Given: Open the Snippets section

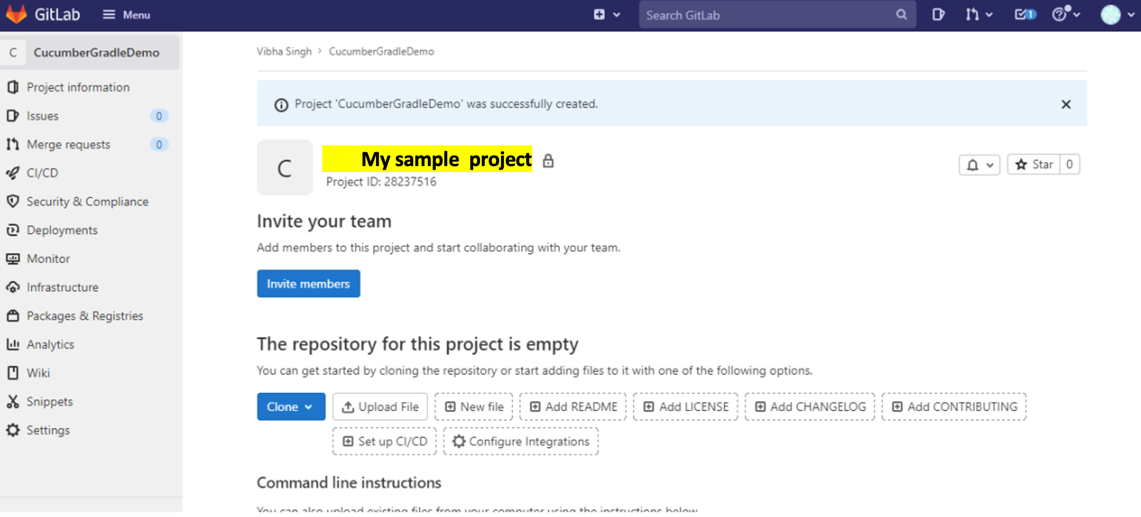Looking at the screenshot, I should (49, 402).
